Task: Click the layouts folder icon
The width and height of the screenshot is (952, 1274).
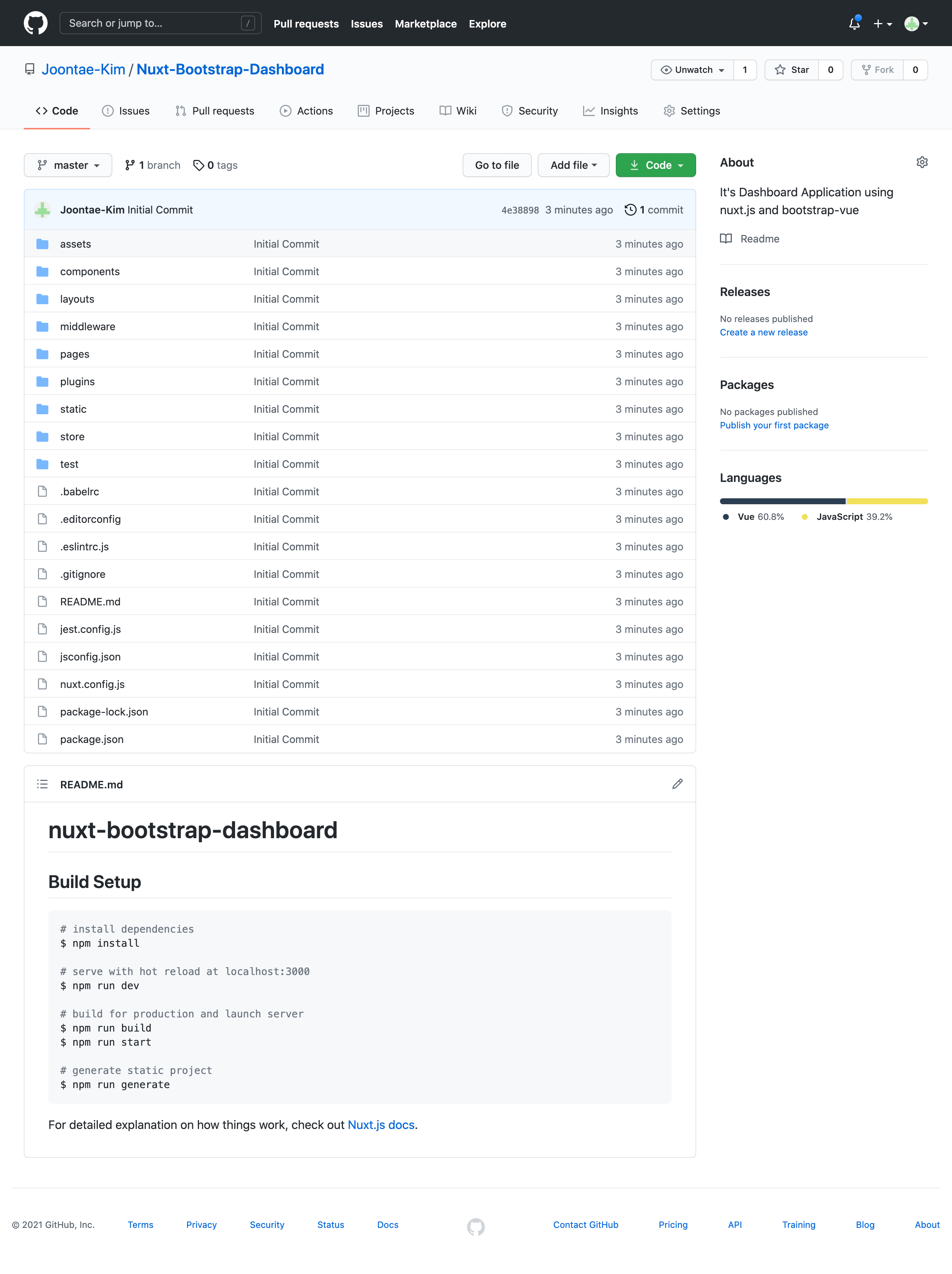Action: click(x=42, y=299)
